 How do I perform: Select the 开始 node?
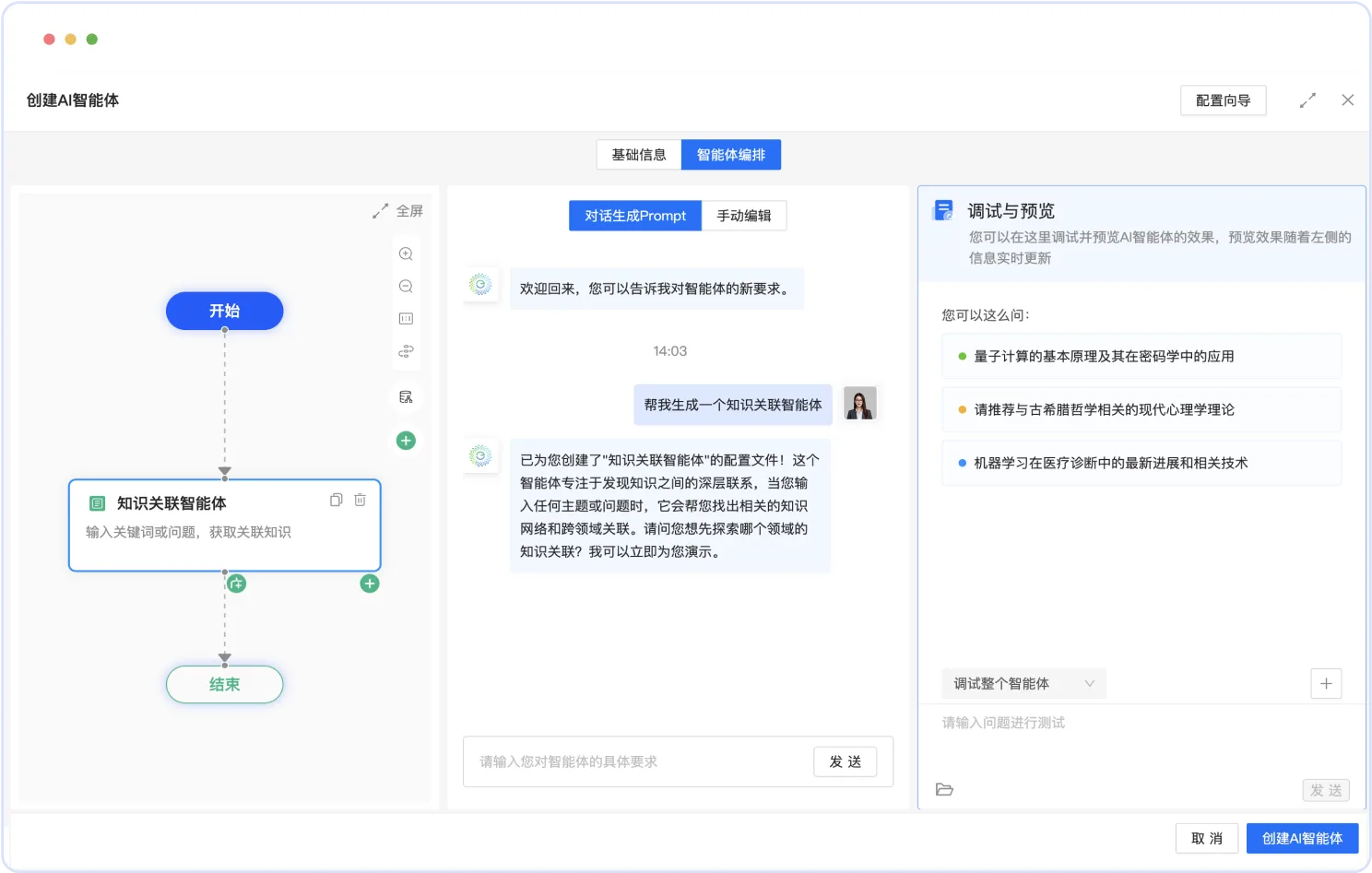tap(224, 311)
